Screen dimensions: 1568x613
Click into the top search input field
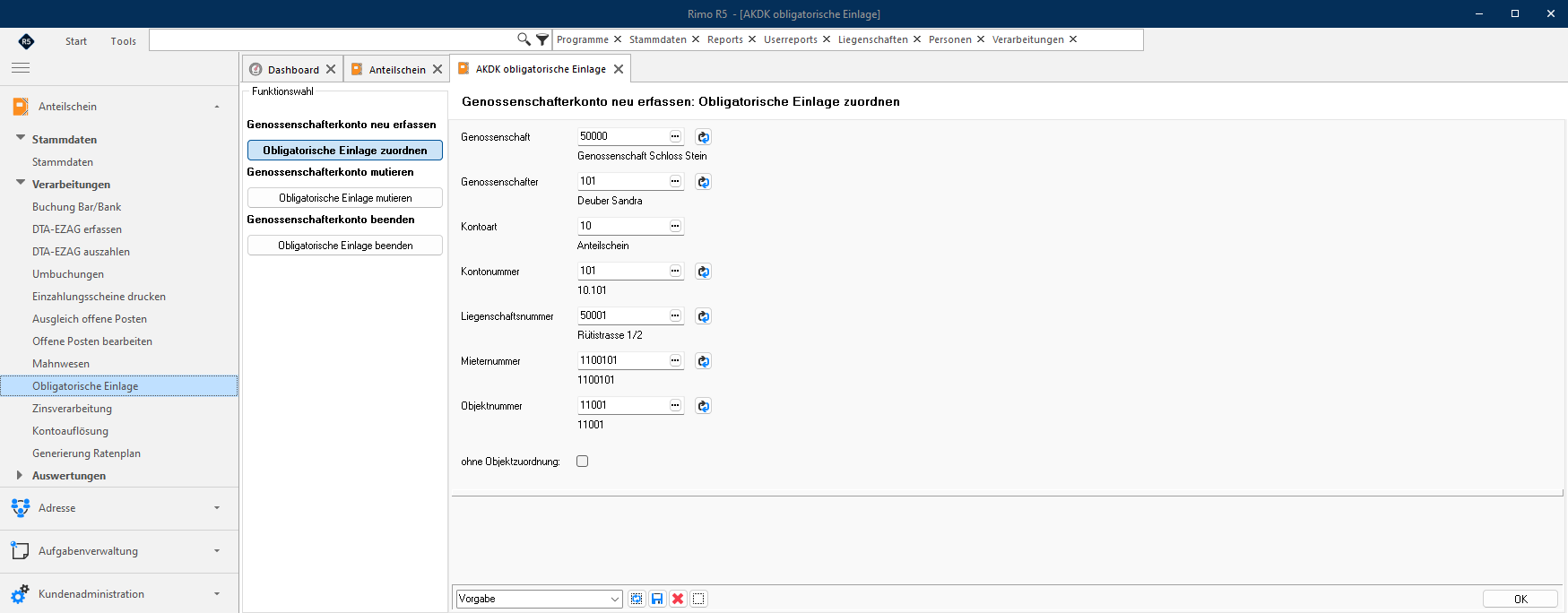coord(332,39)
